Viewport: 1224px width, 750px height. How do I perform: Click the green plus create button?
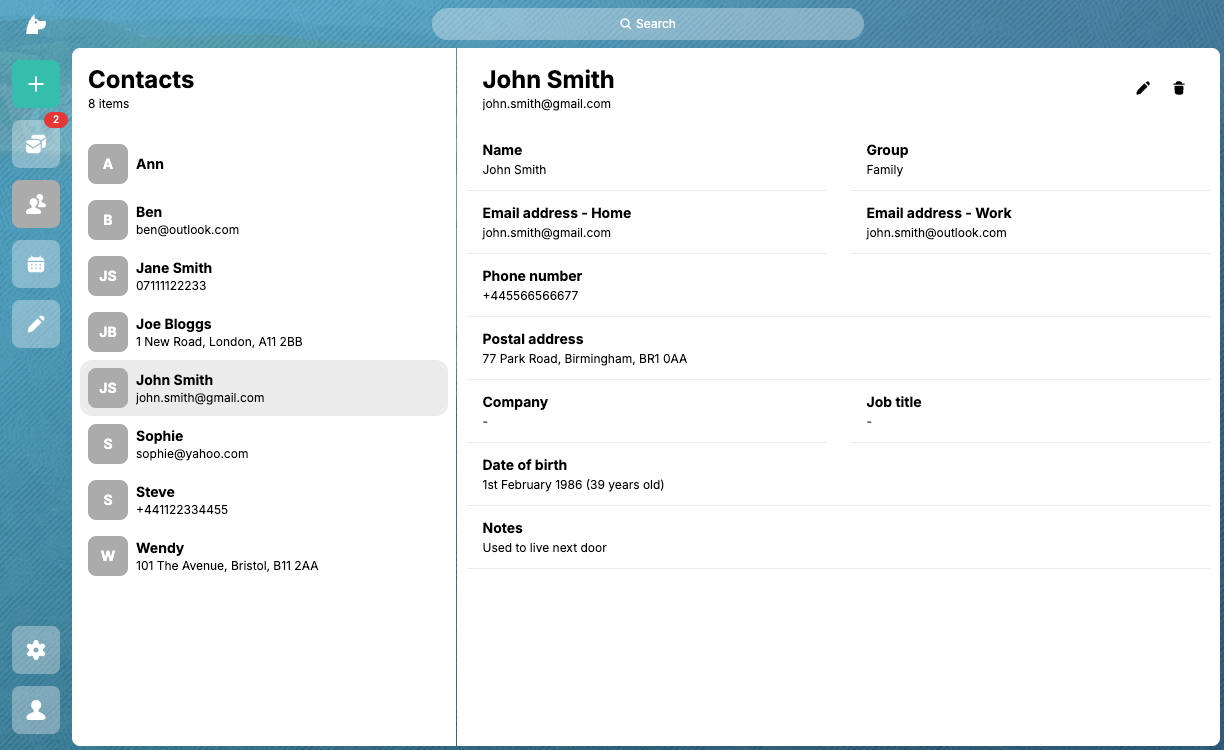(36, 84)
